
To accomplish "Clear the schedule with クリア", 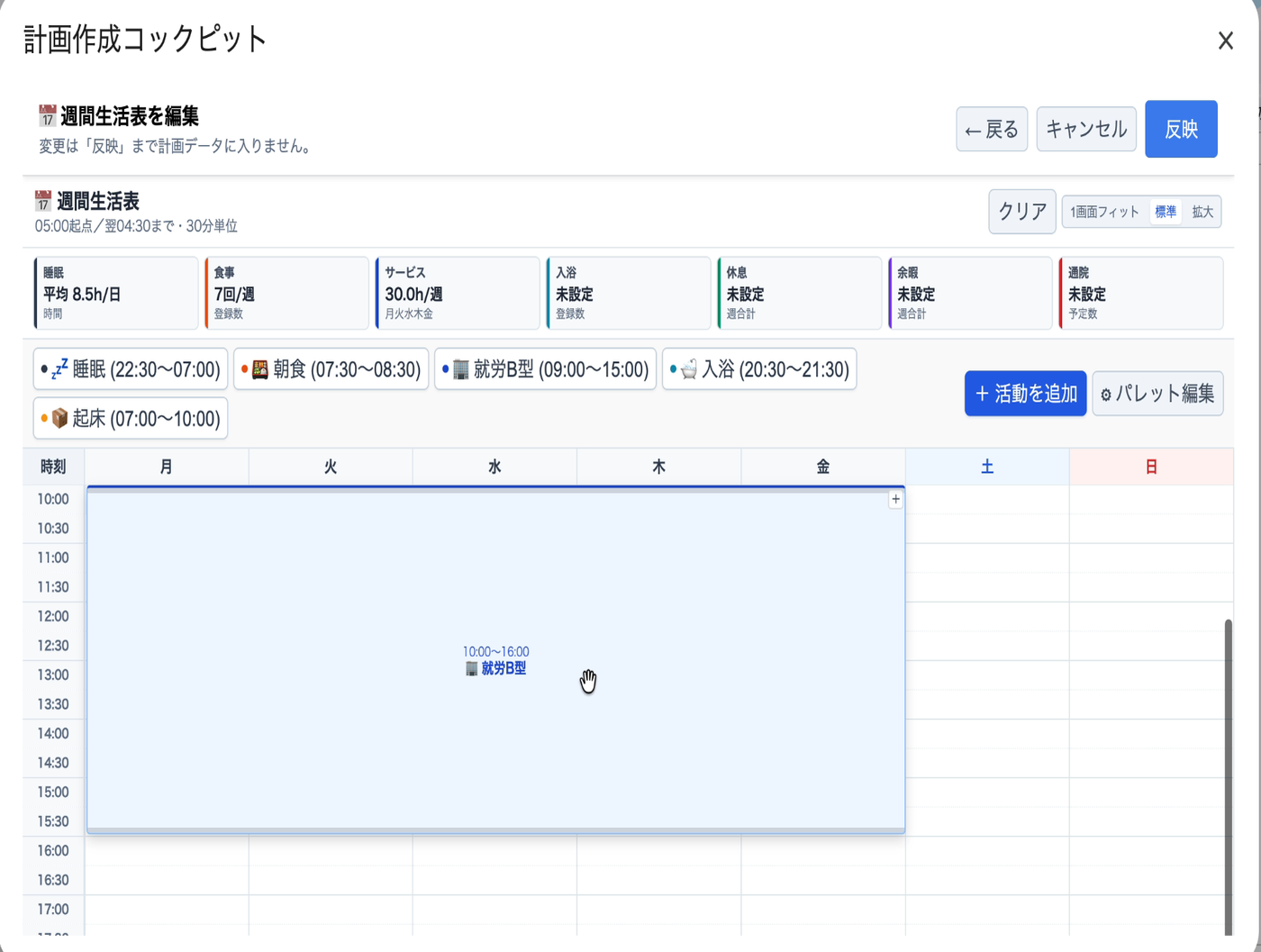I will pyautogui.click(x=1021, y=212).
